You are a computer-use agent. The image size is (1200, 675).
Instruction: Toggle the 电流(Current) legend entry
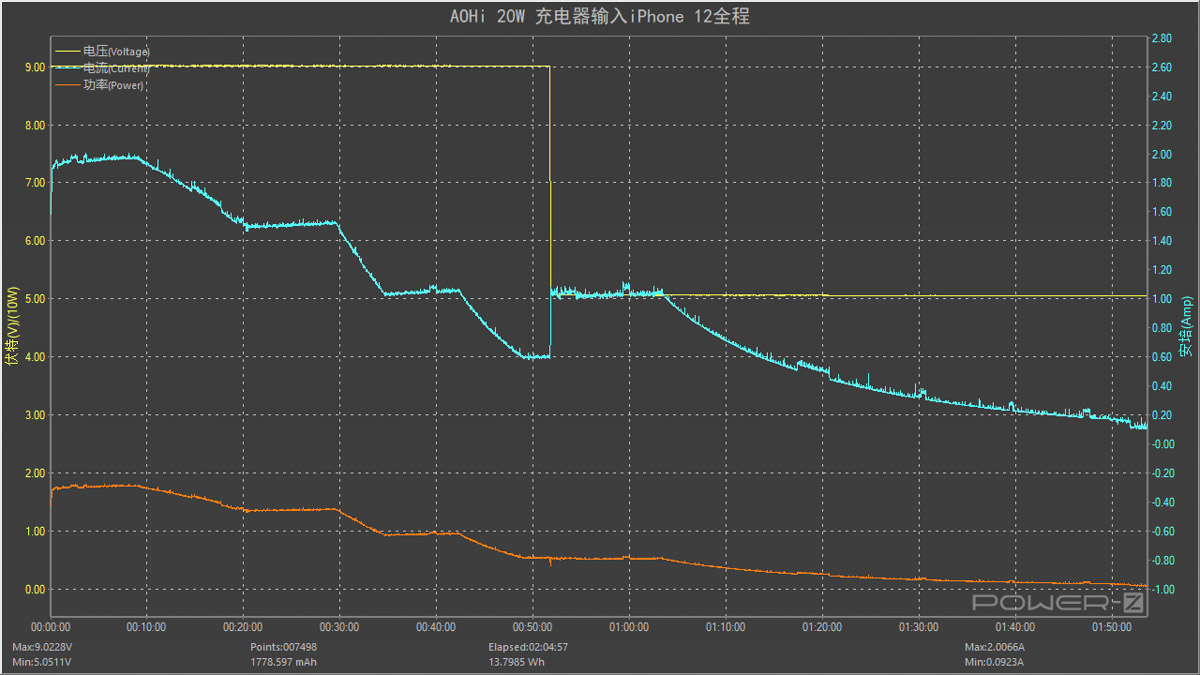116,68
